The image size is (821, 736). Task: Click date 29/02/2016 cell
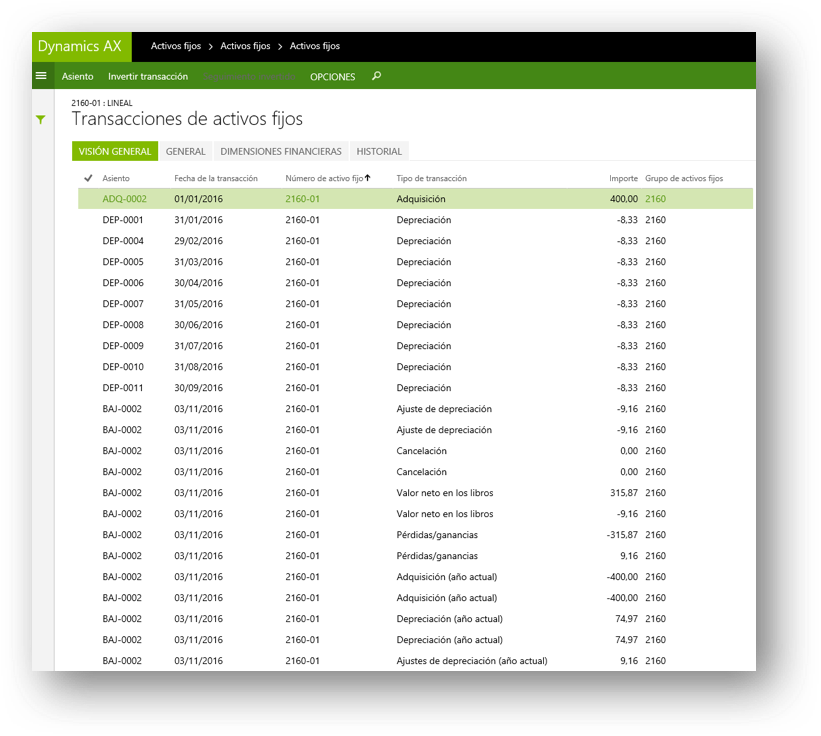(198, 241)
